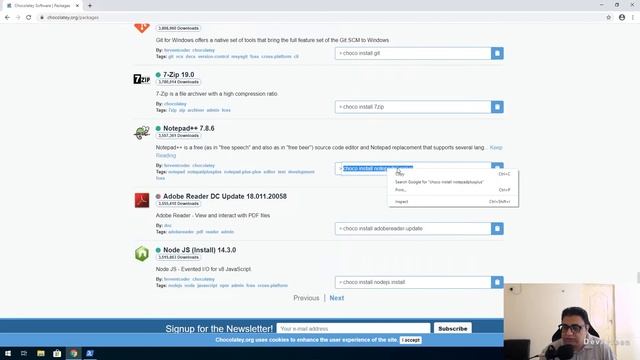640x360 pixels.
Task: Open the Notepad++ 7.8.6 package page
Action: click(x=189, y=128)
